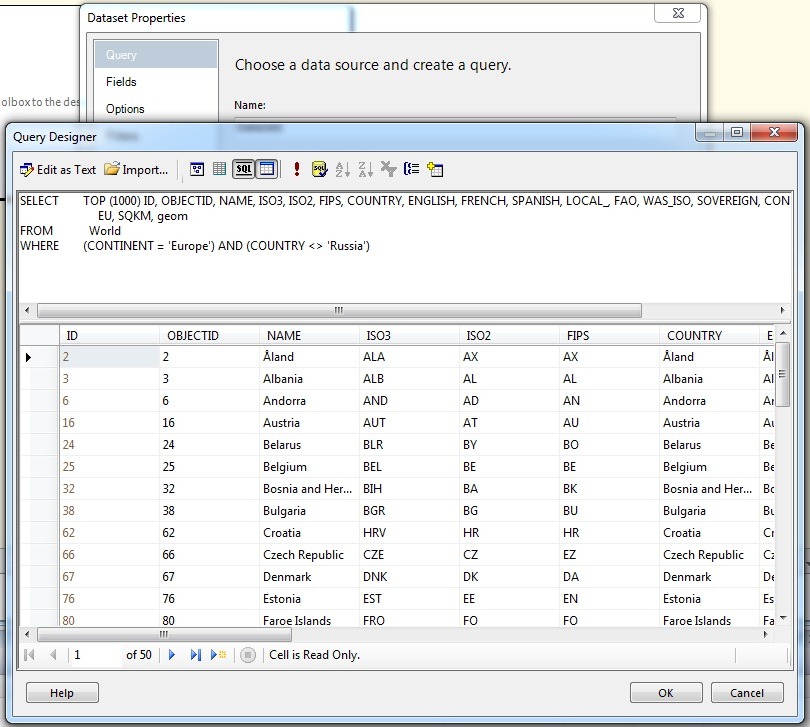This screenshot has width=810, height=727.
Task: Toggle the SQL pane button
Action: (243, 169)
